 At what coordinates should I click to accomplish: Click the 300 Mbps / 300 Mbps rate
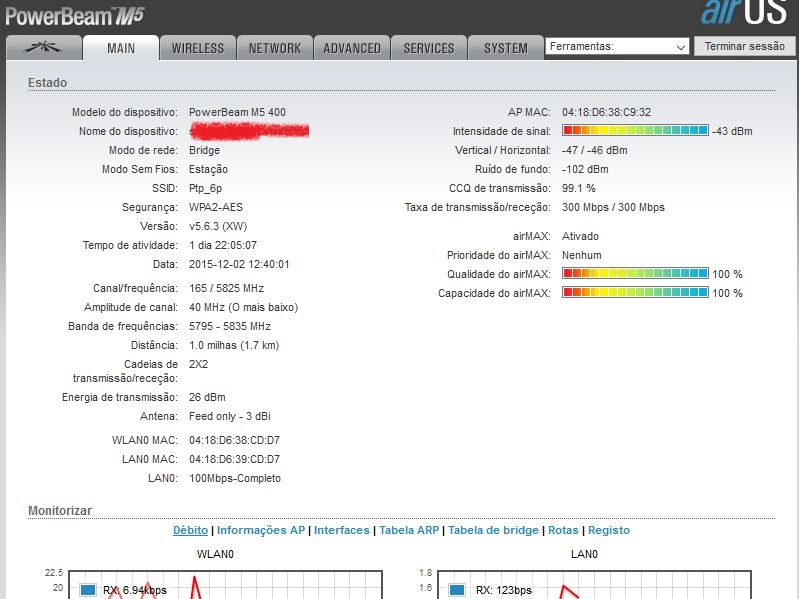click(613, 207)
